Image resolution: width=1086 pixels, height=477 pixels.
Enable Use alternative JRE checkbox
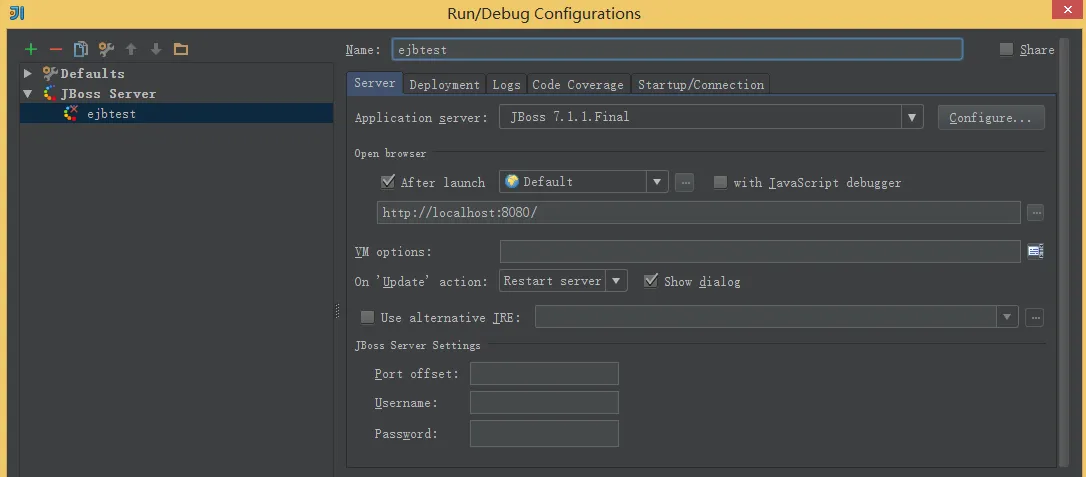tap(368, 317)
